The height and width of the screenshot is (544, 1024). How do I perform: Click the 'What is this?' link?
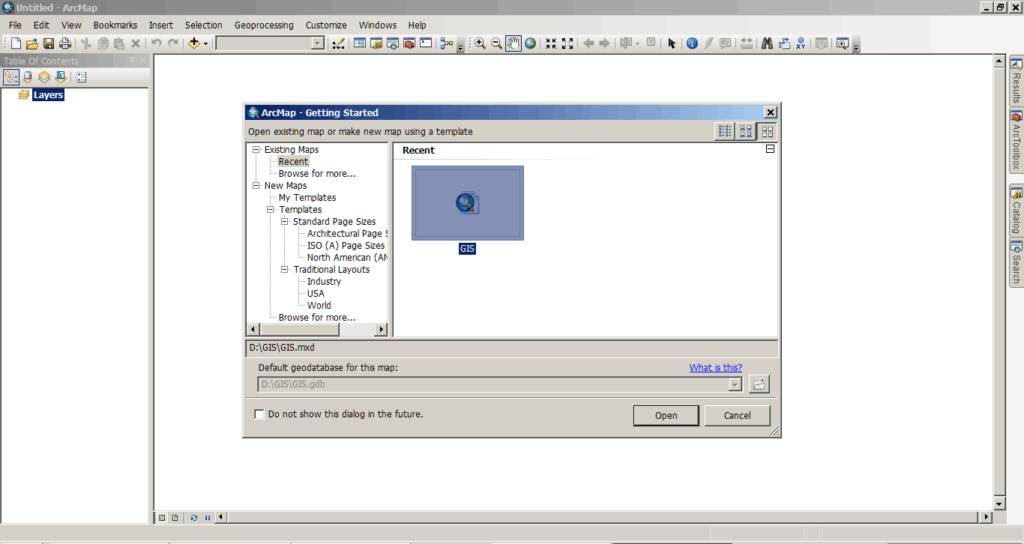715,368
